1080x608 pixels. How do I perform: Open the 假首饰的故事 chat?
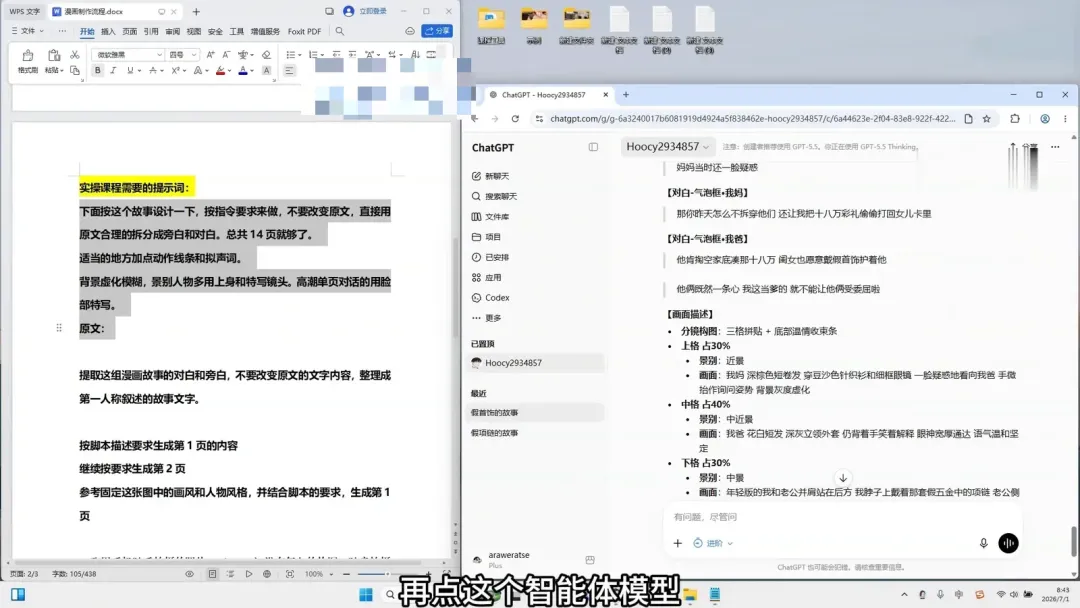click(x=535, y=412)
